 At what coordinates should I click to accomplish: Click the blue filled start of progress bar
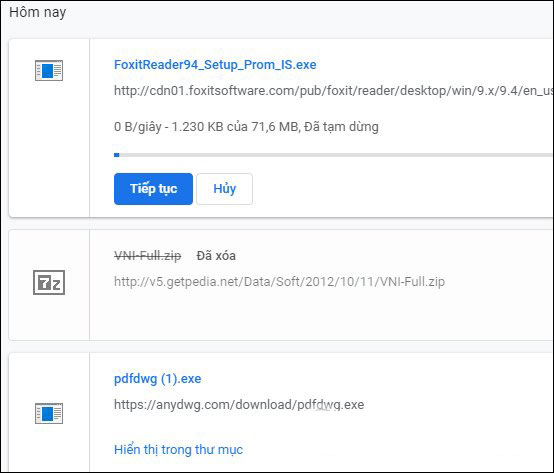click(x=117, y=155)
